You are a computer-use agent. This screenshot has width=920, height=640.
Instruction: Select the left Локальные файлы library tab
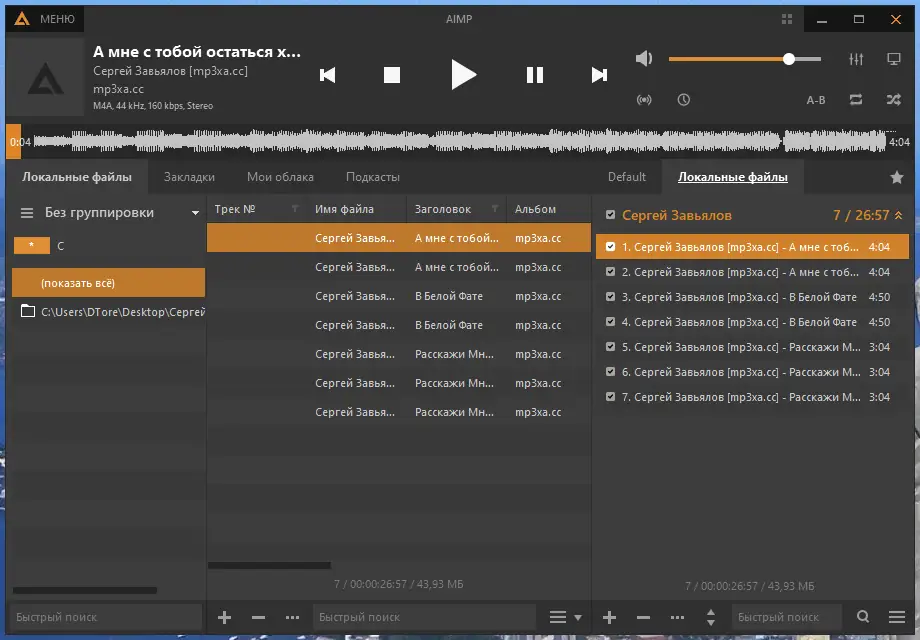[77, 177]
